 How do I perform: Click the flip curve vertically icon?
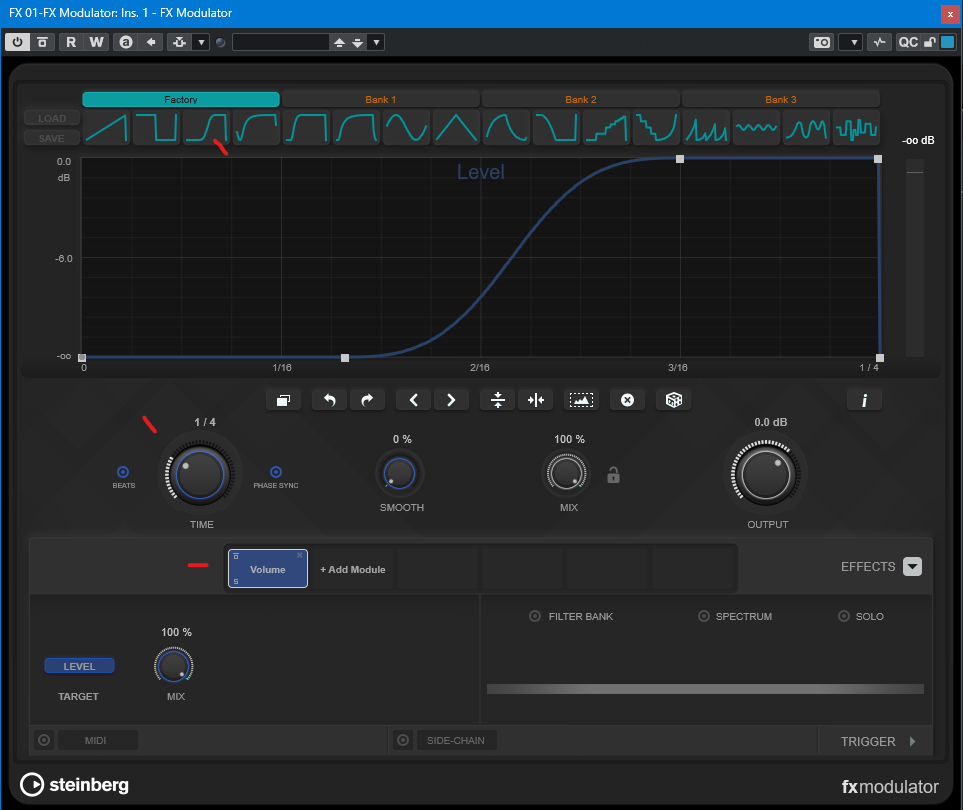[498, 400]
